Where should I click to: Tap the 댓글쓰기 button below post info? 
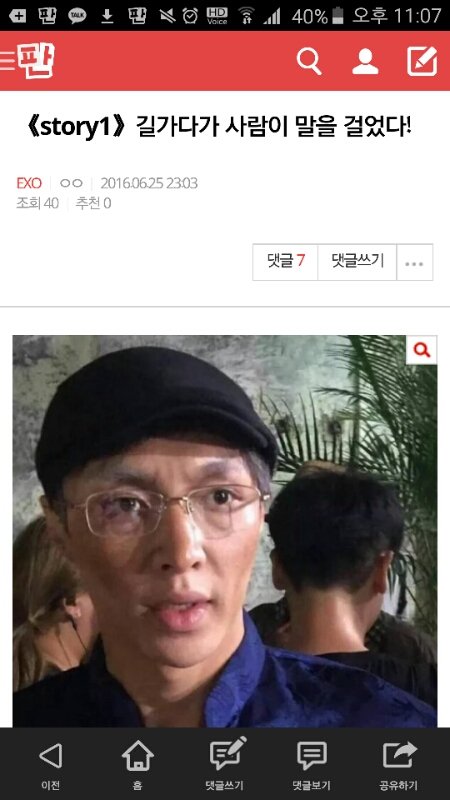(x=357, y=262)
